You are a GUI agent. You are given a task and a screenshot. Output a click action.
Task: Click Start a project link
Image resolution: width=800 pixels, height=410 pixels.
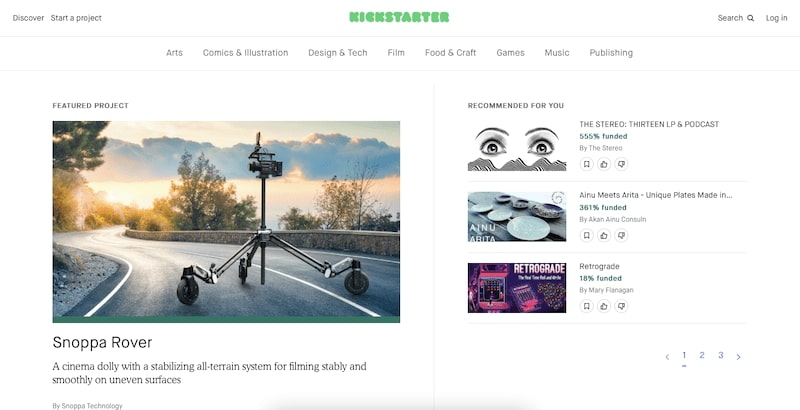[76, 18]
